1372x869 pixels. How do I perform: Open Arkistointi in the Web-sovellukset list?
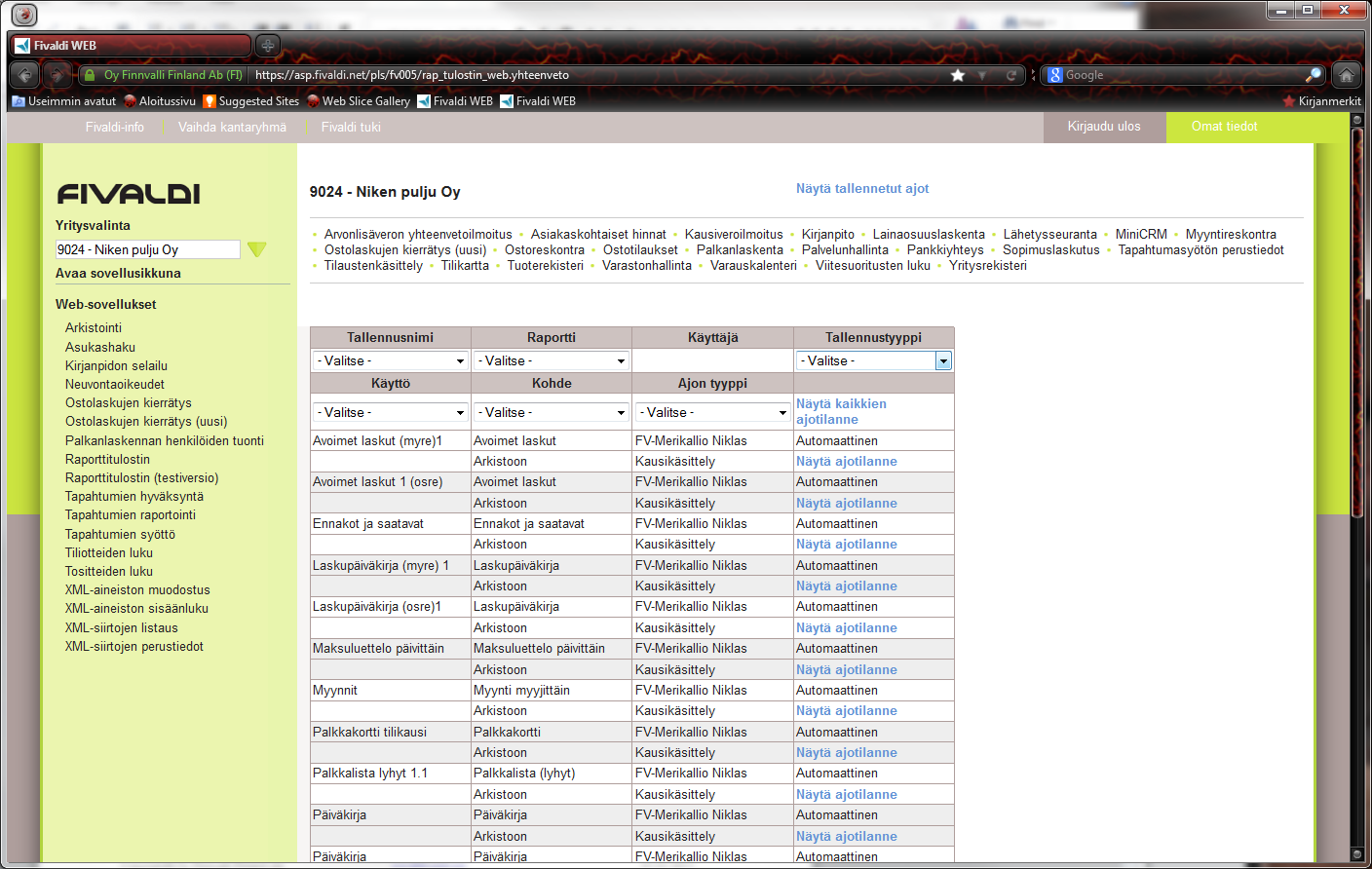94,328
